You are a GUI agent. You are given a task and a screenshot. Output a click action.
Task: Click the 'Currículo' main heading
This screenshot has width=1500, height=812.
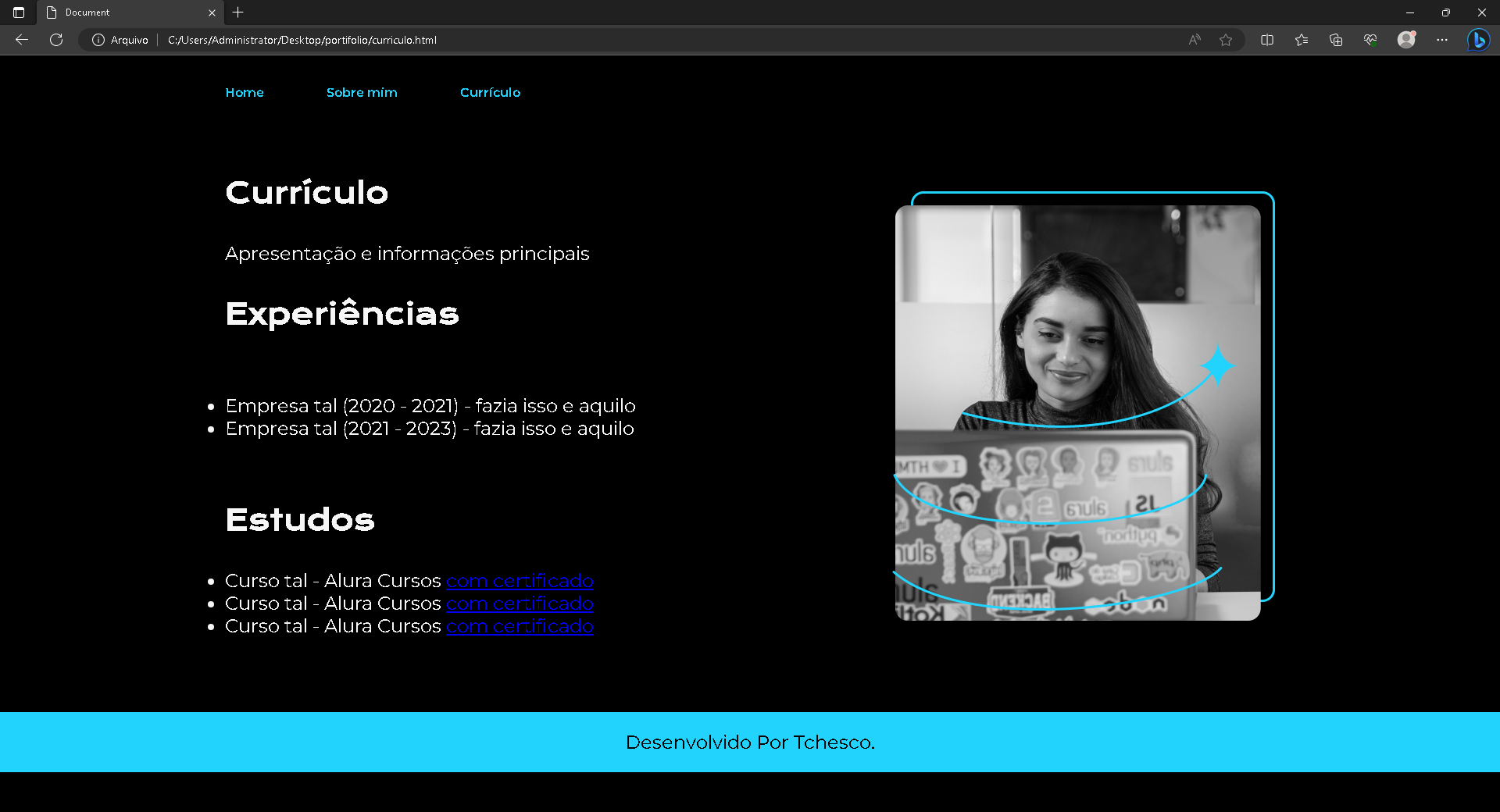[x=306, y=193]
